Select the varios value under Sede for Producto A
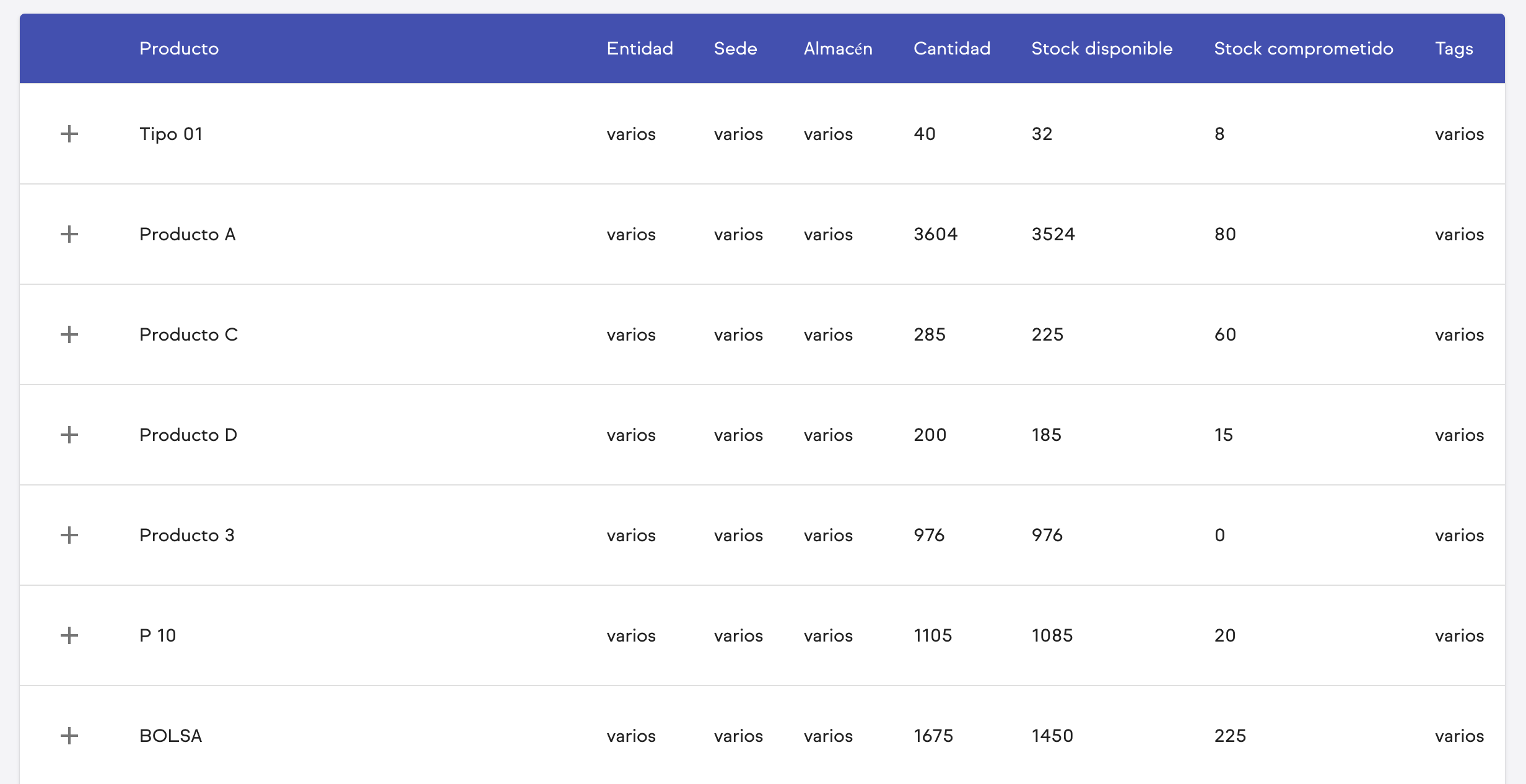The height and width of the screenshot is (784, 1526). click(x=739, y=234)
